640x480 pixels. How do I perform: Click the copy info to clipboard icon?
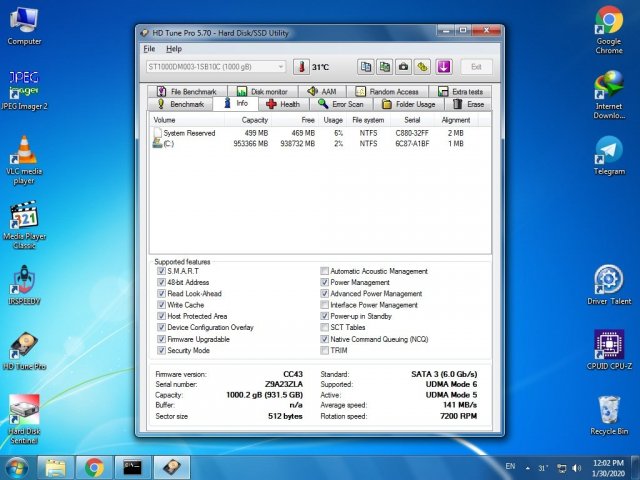(365, 67)
